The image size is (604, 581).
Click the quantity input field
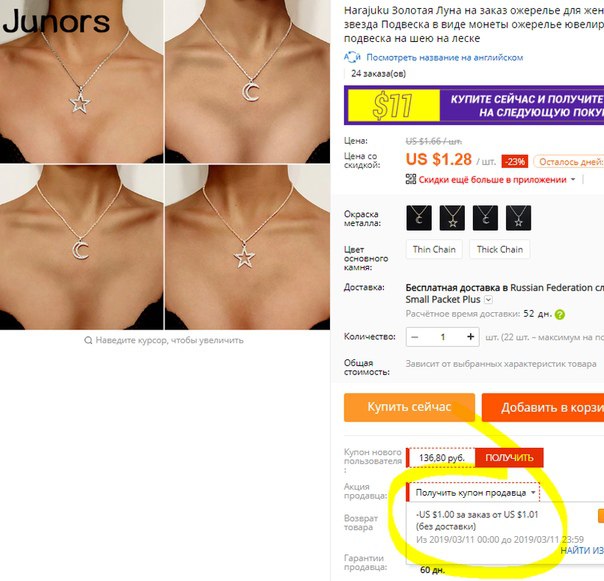(x=443, y=337)
